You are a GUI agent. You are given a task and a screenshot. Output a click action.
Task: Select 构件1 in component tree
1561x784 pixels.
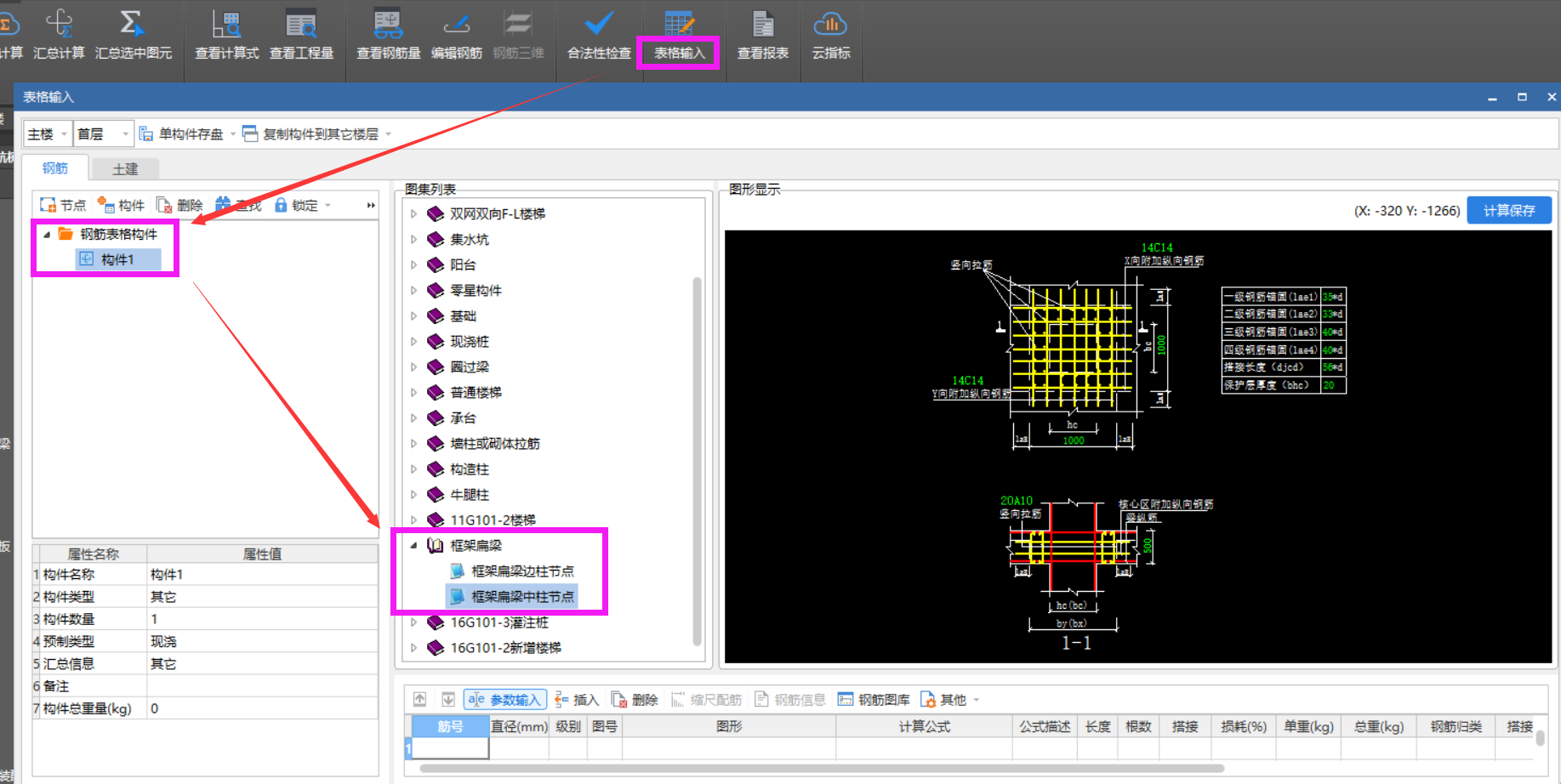coord(117,259)
